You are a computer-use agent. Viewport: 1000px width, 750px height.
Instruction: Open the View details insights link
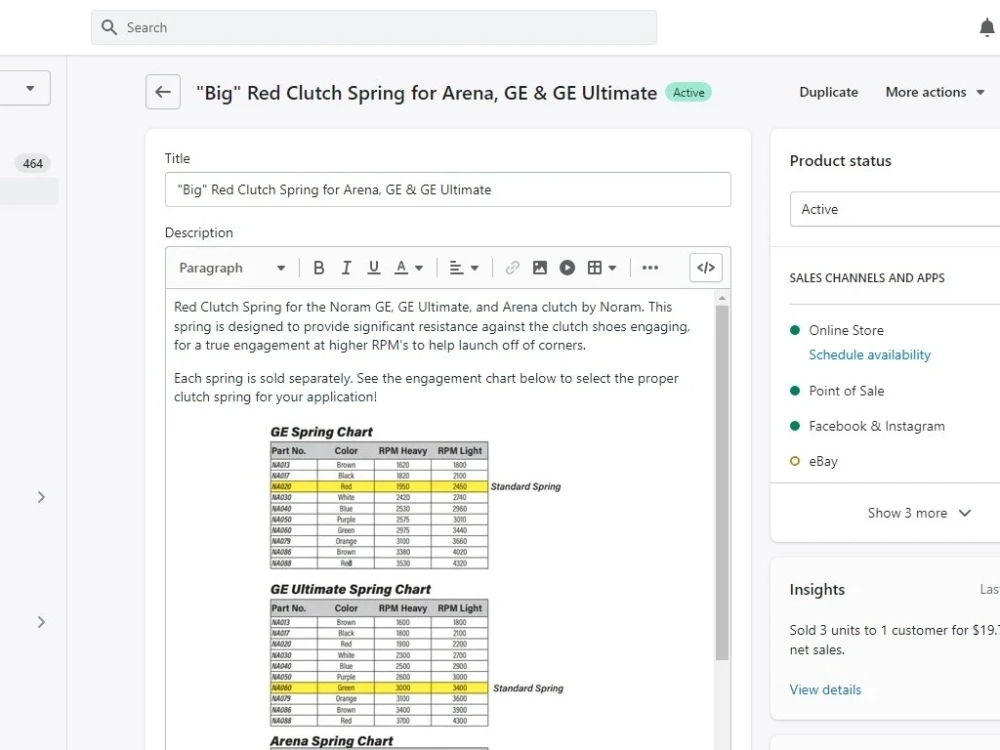[x=825, y=689]
